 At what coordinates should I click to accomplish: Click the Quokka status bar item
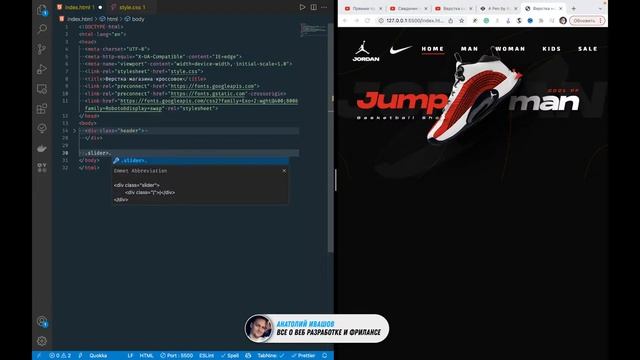[98, 356]
